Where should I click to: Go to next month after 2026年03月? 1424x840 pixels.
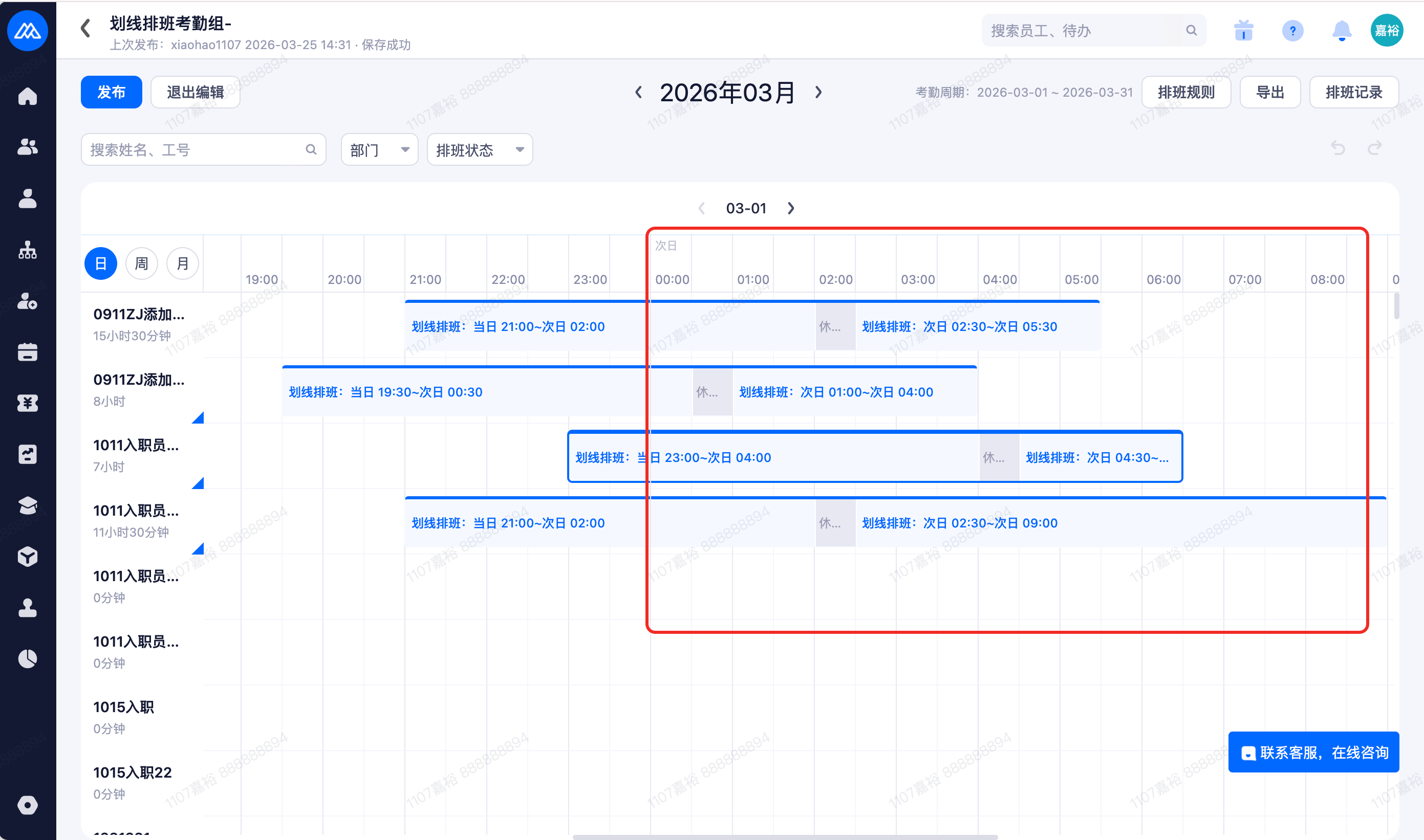(x=818, y=92)
